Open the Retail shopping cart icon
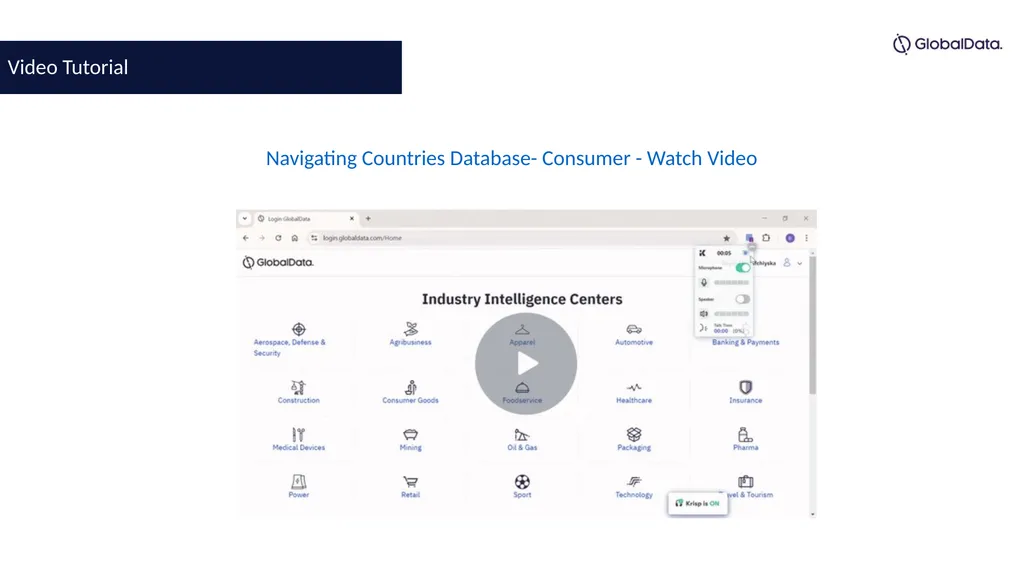1024x575 pixels. (x=411, y=482)
